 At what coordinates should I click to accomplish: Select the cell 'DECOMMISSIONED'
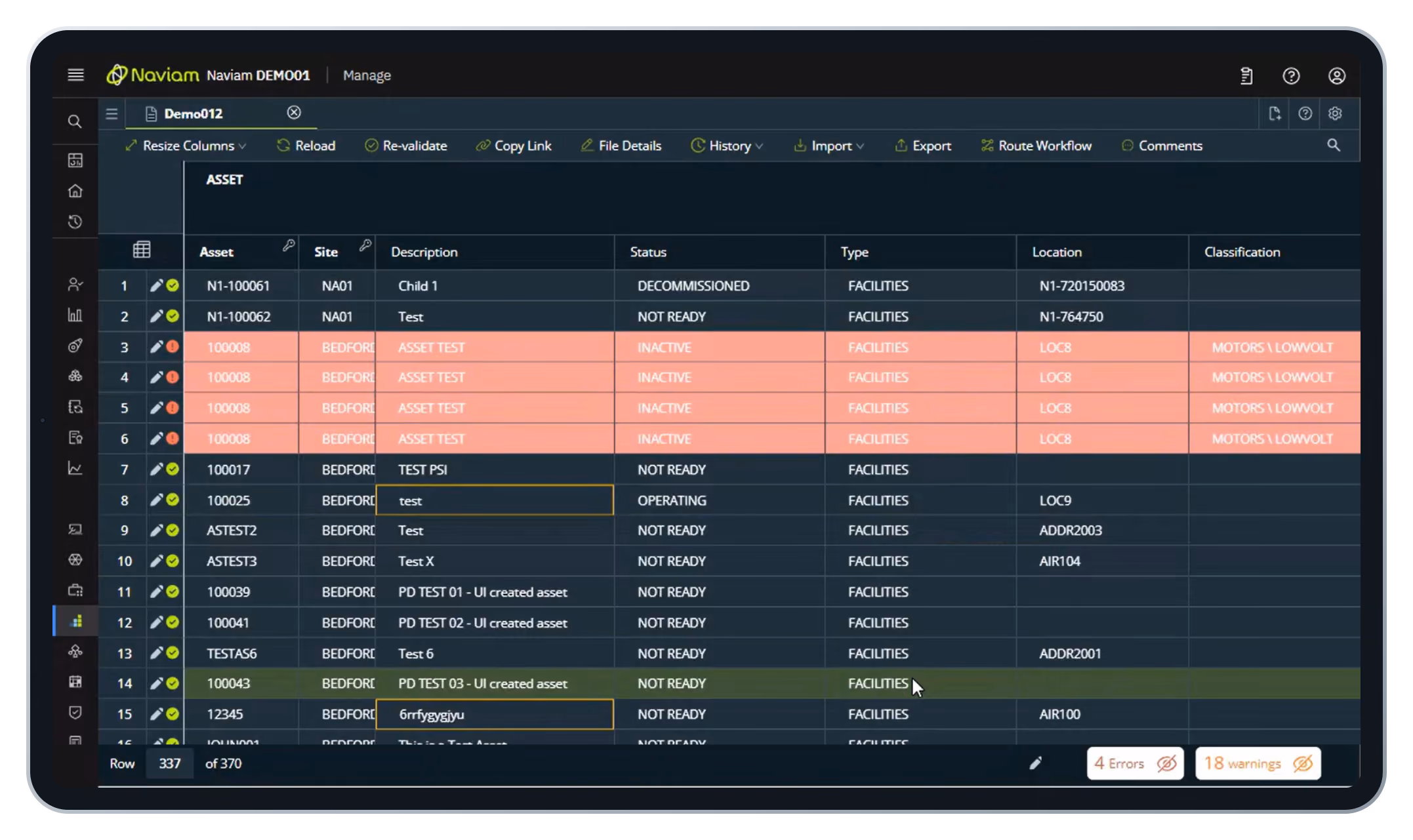pyautogui.click(x=719, y=286)
